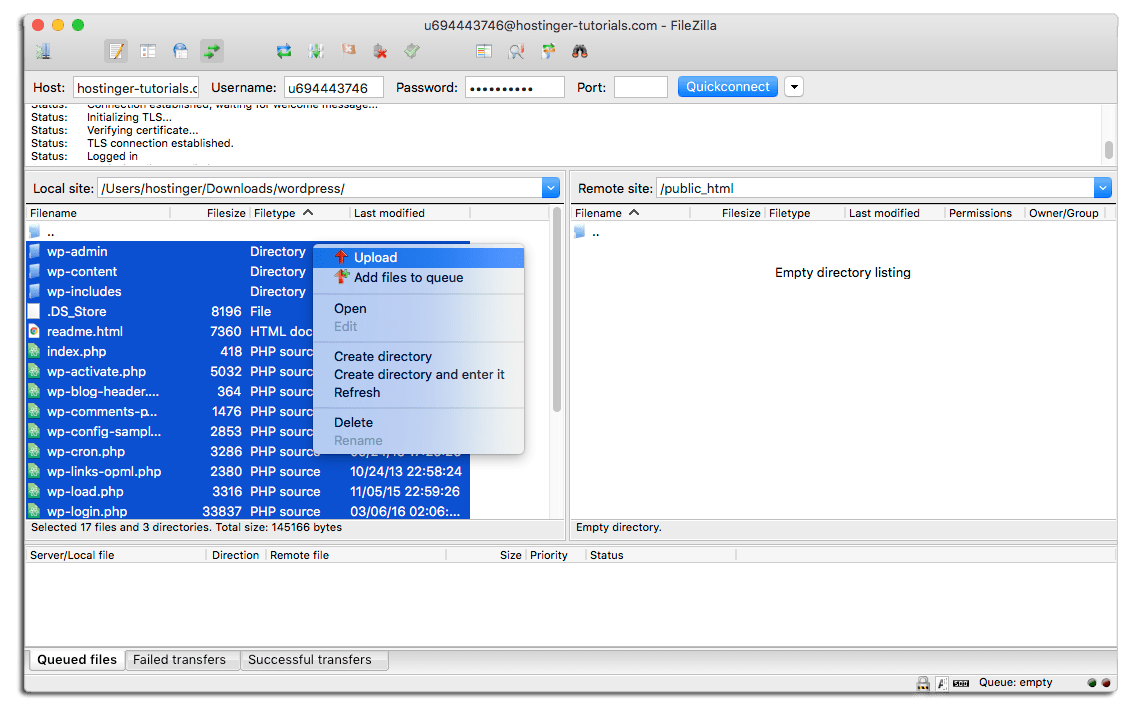Open the Site Manager
1140x709 pixels.
[x=41, y=50]
